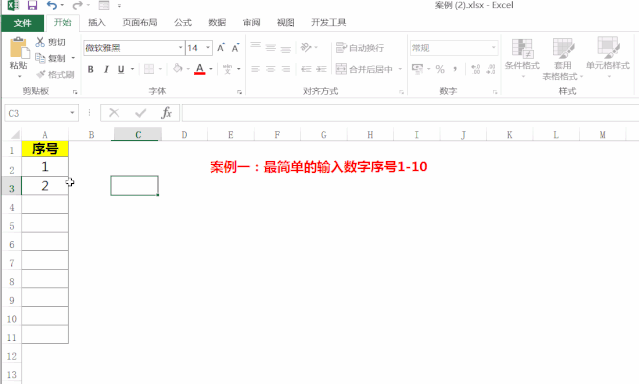Click the text orientation icon
The image size is (639, 384).
tap(306, 47)
